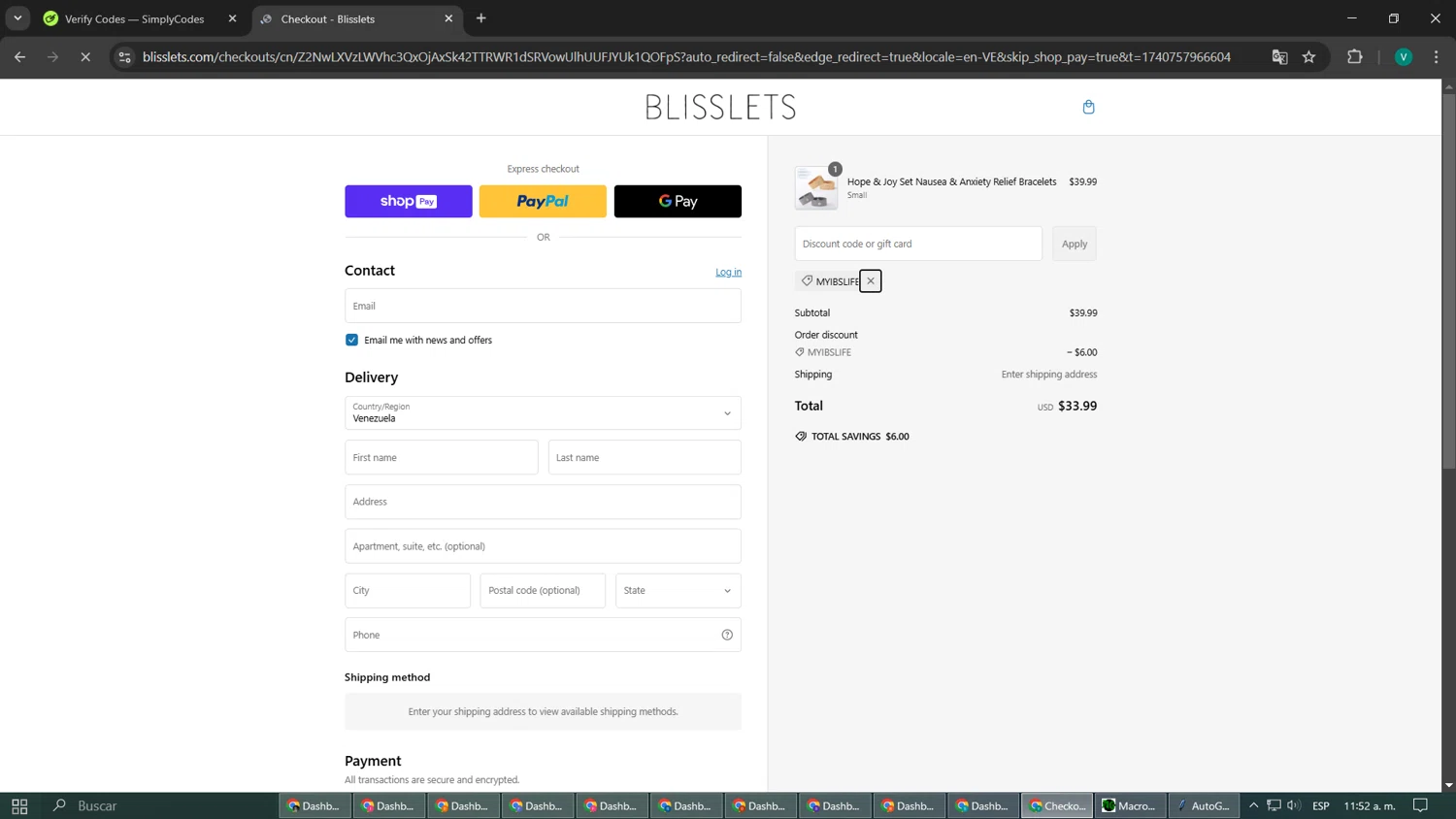Viewport: 1456px width, 819px height.
Task: Close the Checkout Blisslets tab
Action: tap(448, 18)
